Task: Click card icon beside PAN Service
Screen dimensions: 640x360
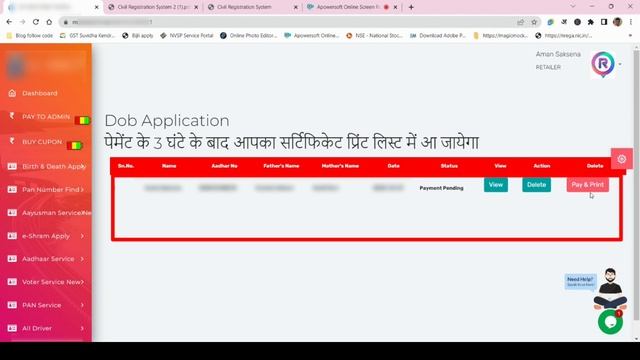Action: point(12,305)
